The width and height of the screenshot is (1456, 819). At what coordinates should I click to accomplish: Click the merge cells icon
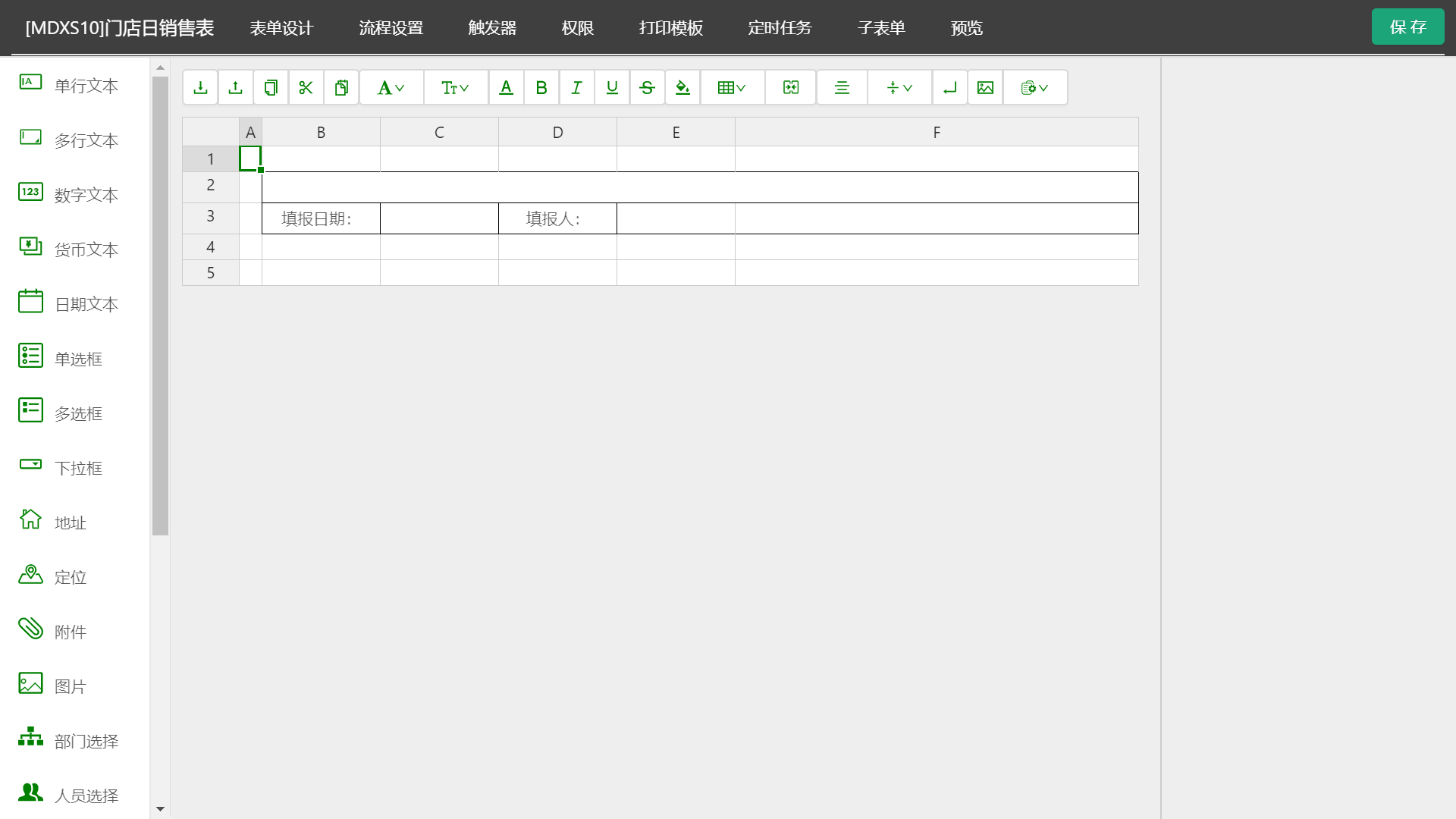[x=791, y=88]
